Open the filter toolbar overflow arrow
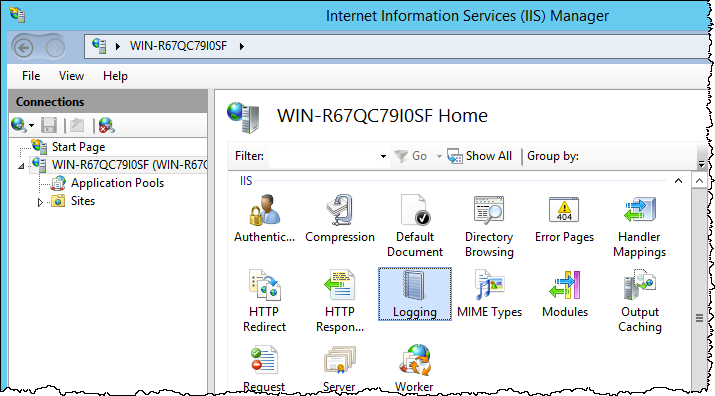 701,163
